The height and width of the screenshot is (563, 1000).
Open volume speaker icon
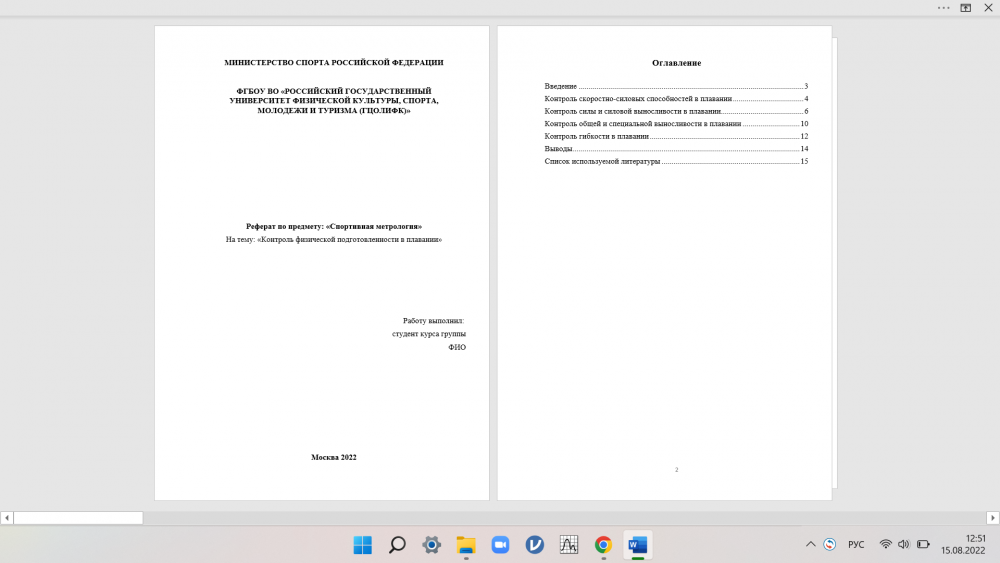coord(904,545)
